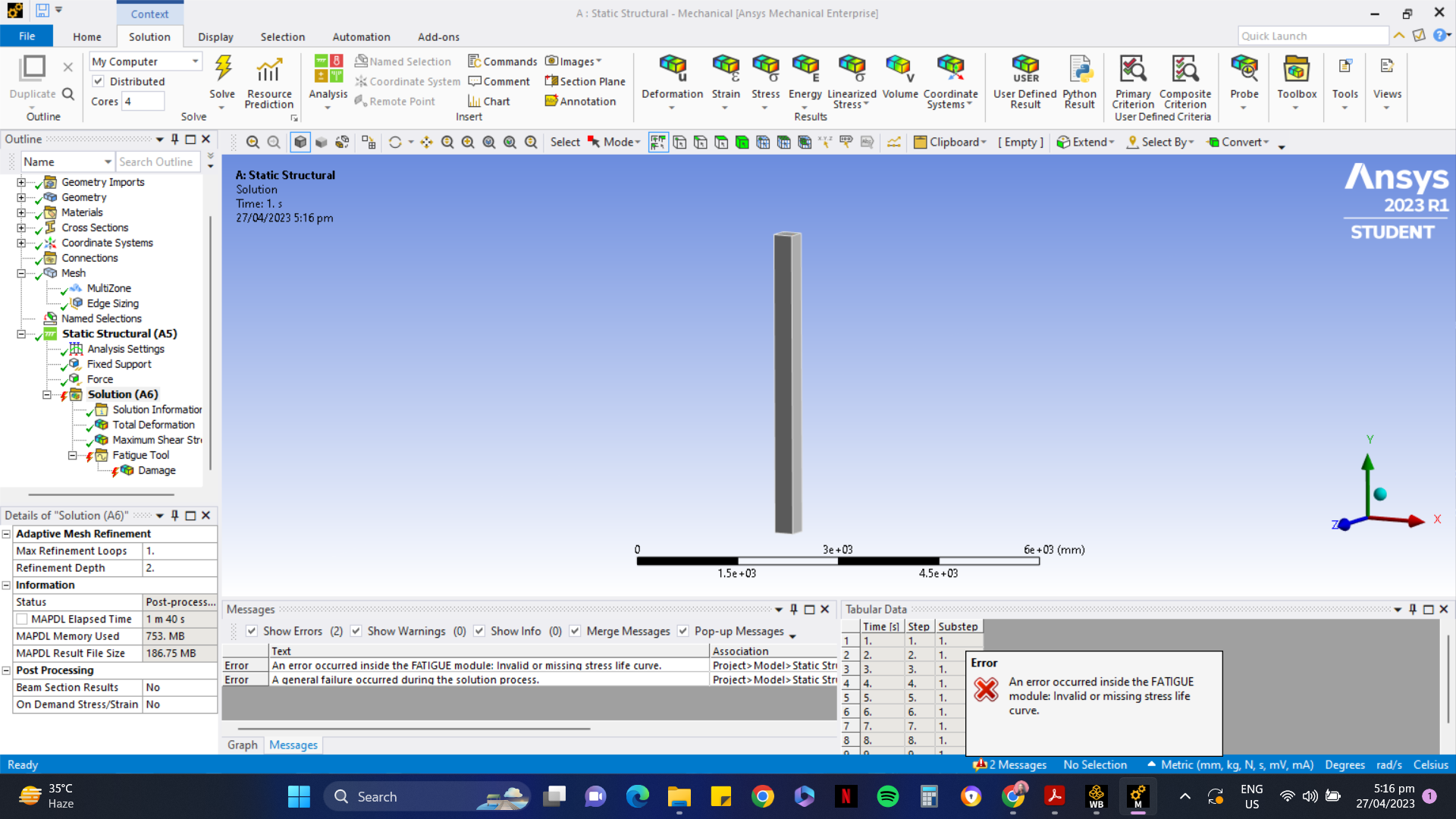Collapse the Static Structural (A5) tree node
The image size is (1456, 819).
point(21,334)
